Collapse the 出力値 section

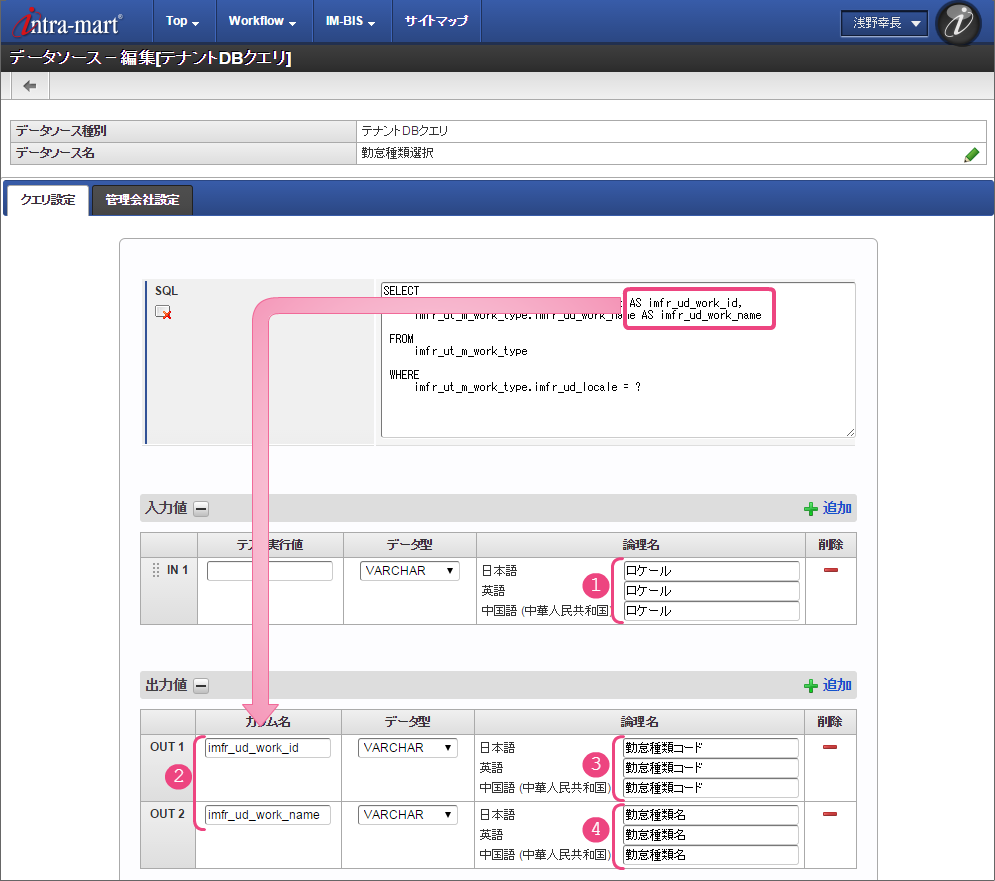click(x=201, y=686)
